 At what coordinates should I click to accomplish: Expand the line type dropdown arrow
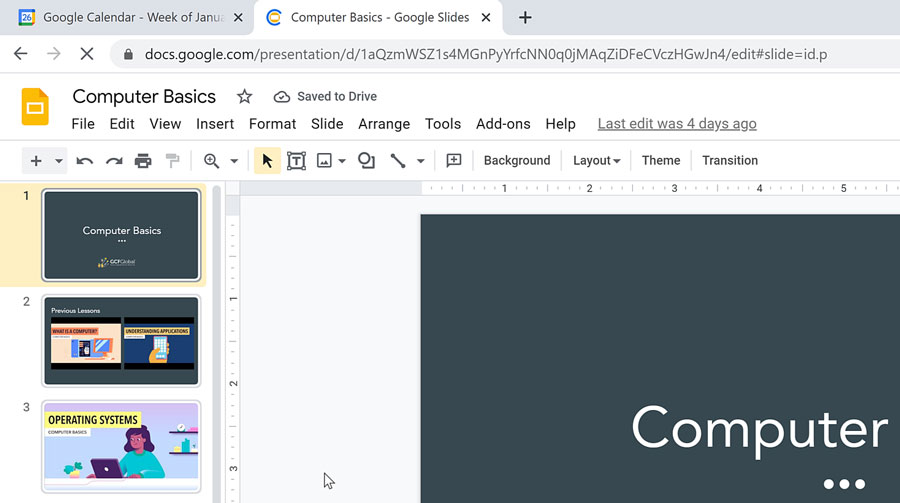click(421, 161)
